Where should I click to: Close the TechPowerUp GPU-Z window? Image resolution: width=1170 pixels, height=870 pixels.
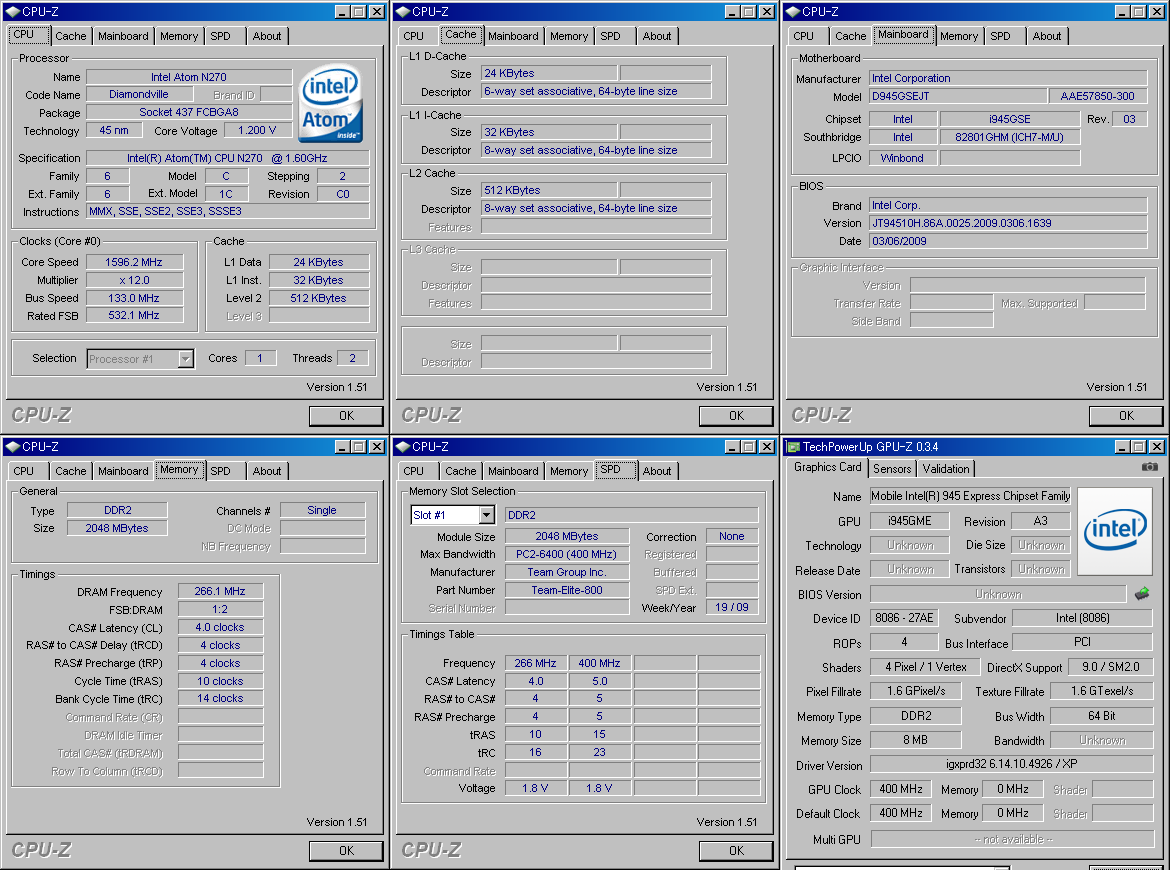pyautogui.click(x=1156, y=447)
